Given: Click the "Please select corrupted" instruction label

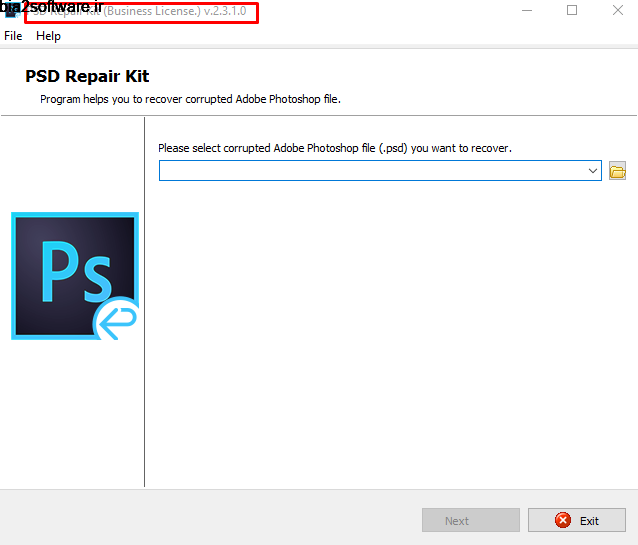Looking at the screenshot, I should pyautogui.click(x=334, y=148).
